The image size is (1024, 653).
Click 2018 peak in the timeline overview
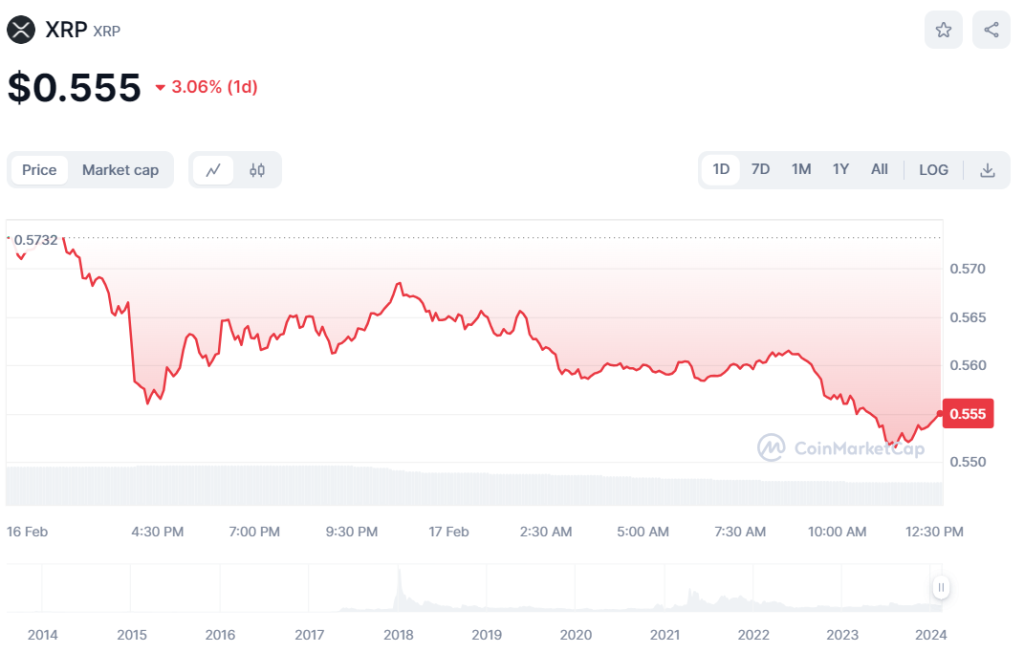tap(399, 580)
